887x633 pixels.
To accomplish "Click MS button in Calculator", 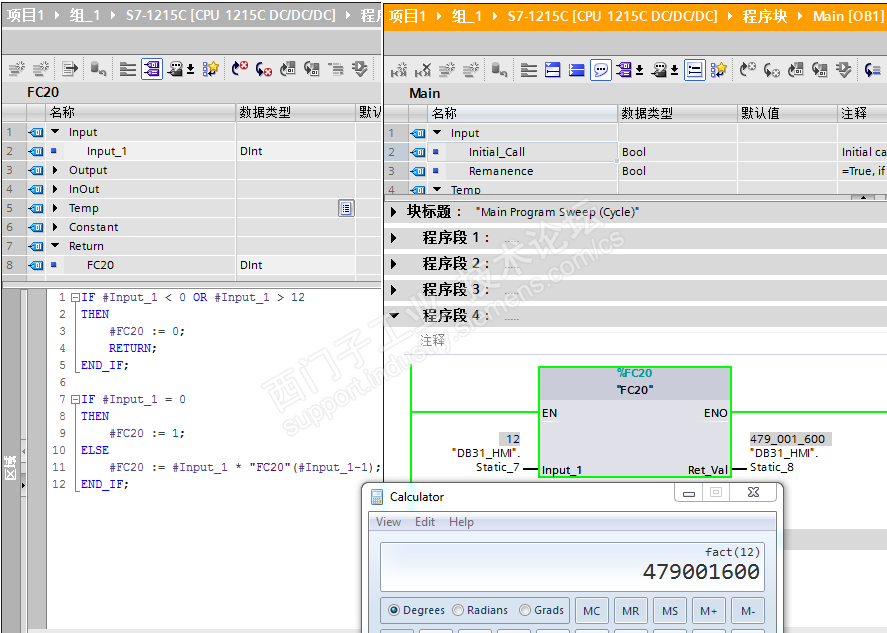I will (670, 610).
